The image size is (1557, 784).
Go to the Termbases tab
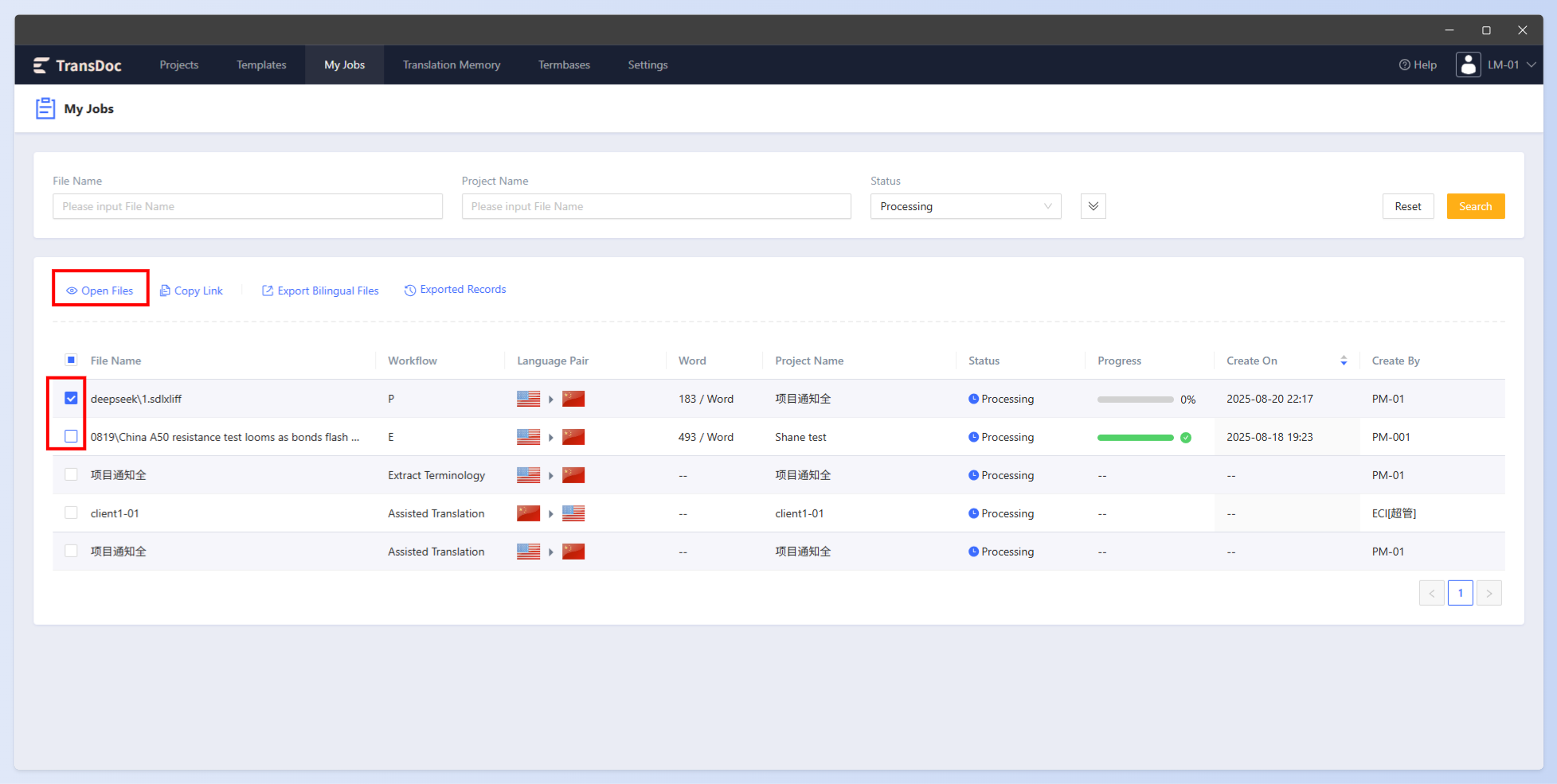click(564, 65)
